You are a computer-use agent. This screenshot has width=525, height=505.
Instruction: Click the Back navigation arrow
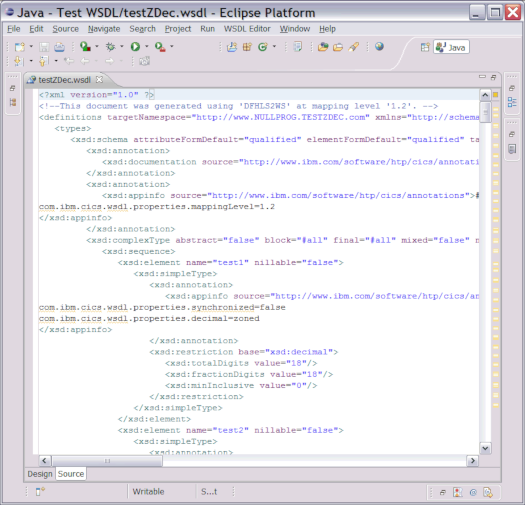click(x=85, y=61)
